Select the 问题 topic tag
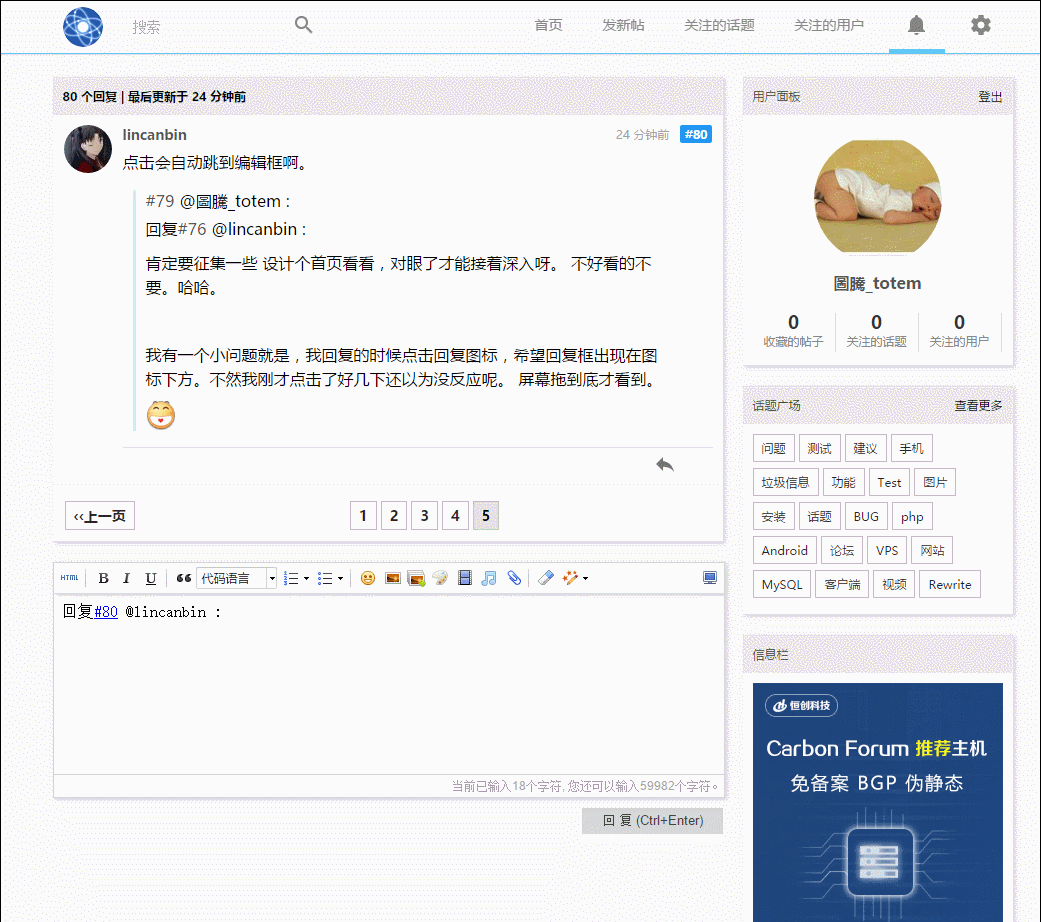The width and height of the screenshot is (1041, 922). [x=773, y=449]
